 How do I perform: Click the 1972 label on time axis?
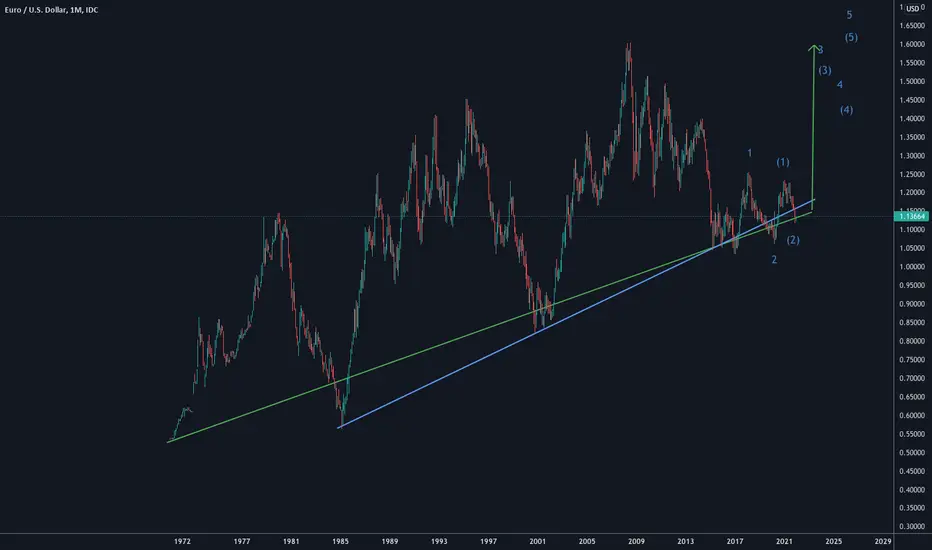182,541
